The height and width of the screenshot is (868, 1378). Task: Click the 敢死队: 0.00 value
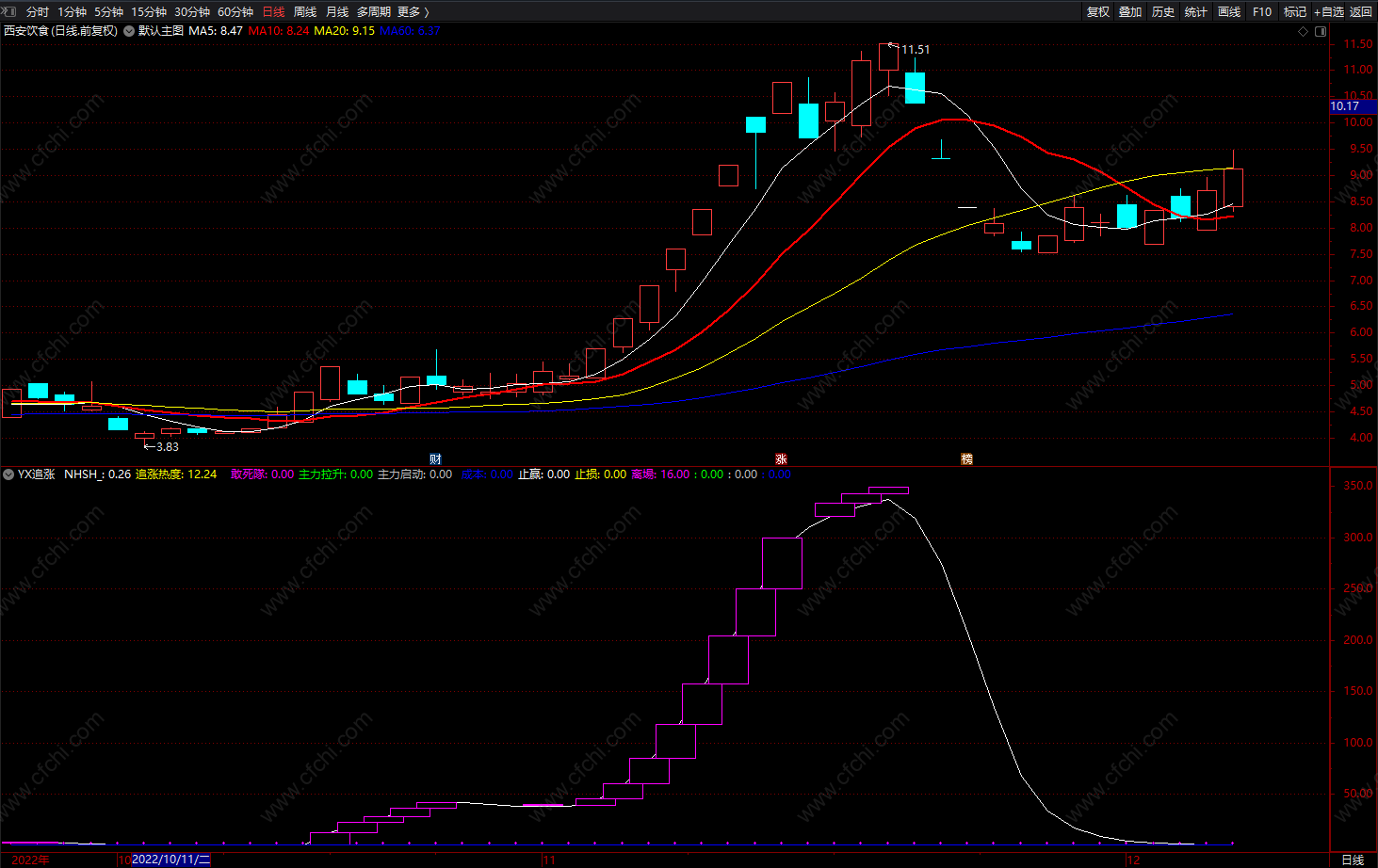click(x=263, y=474)
